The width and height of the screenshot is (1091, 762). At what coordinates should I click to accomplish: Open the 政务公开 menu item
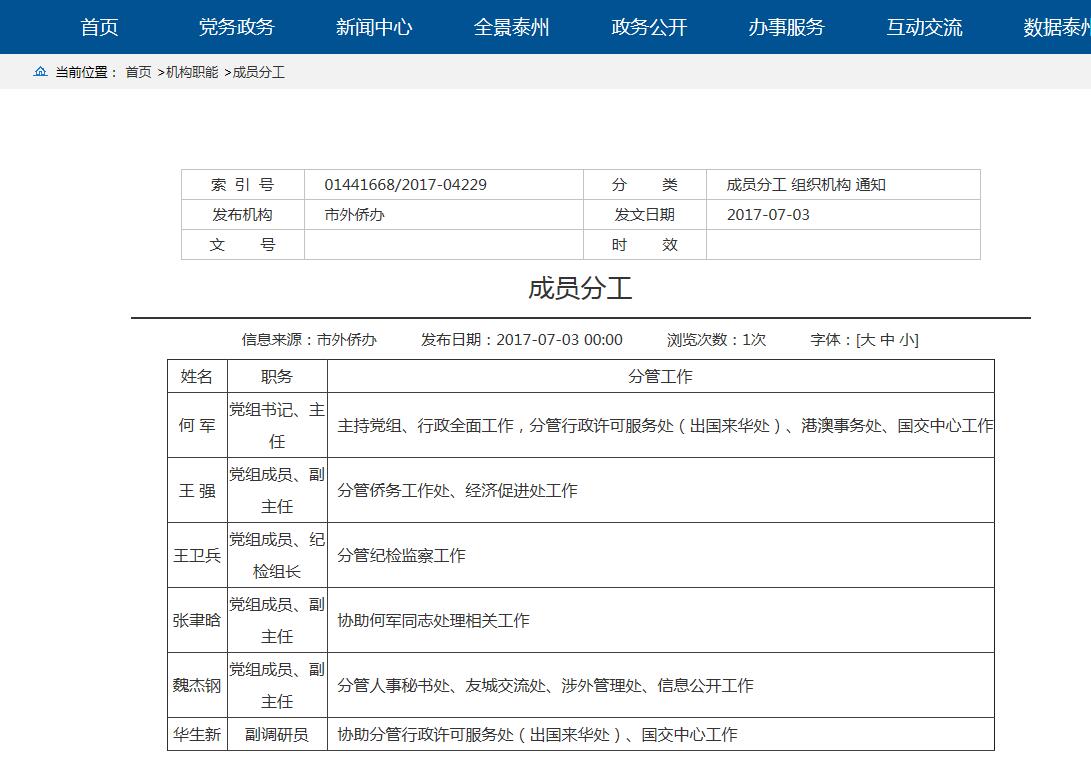pos(649,27)
